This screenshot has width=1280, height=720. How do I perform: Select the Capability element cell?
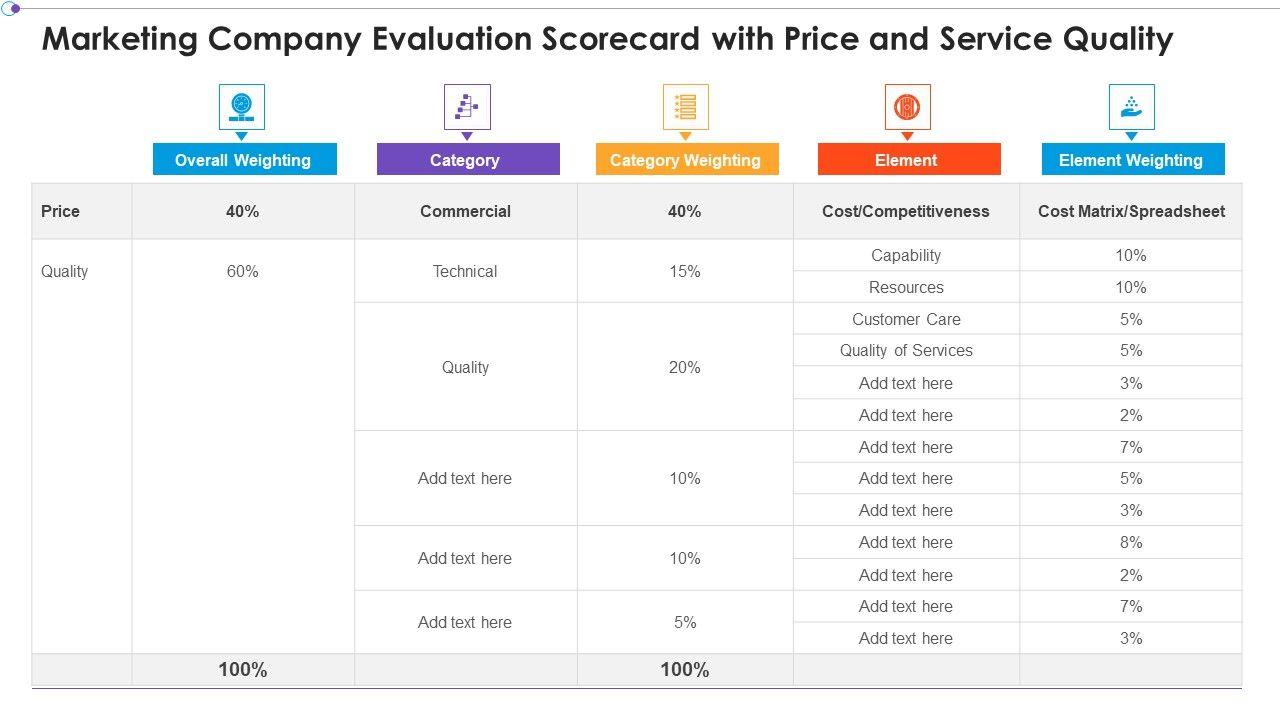(906, 255)
